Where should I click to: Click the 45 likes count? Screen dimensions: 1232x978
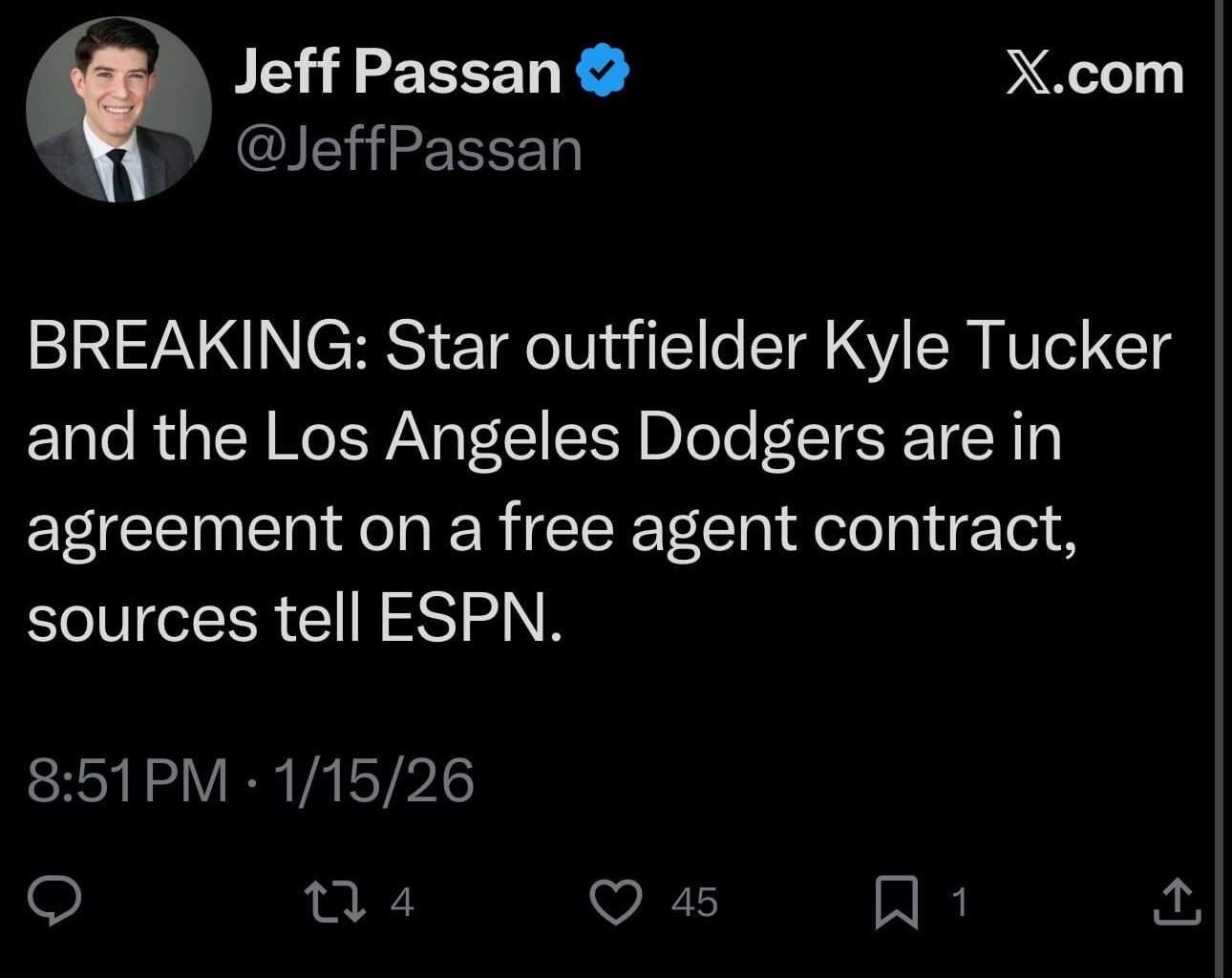(x=692, y=902)
